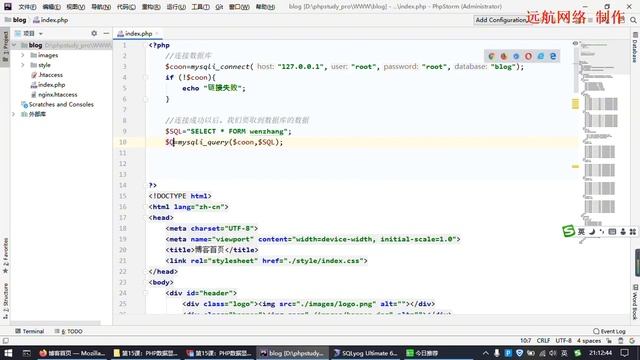Expand the images folder in project tree
The image size is (640, 360).
point(23,55)
